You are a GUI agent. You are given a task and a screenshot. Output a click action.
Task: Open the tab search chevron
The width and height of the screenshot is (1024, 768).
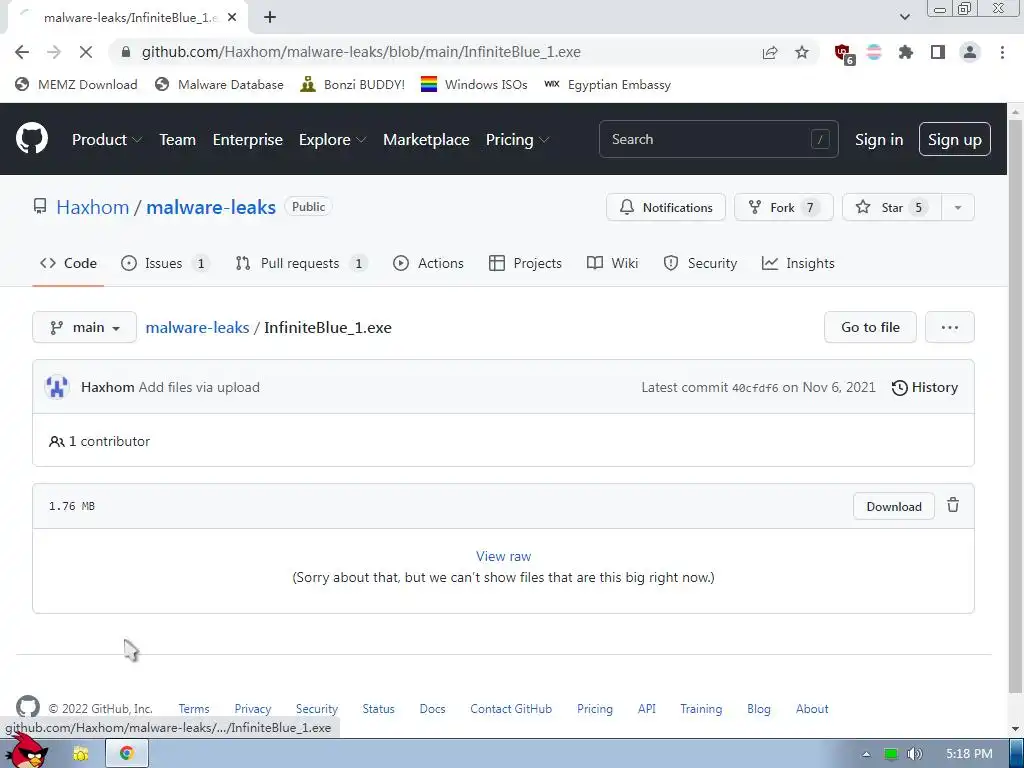pos(904,17)
